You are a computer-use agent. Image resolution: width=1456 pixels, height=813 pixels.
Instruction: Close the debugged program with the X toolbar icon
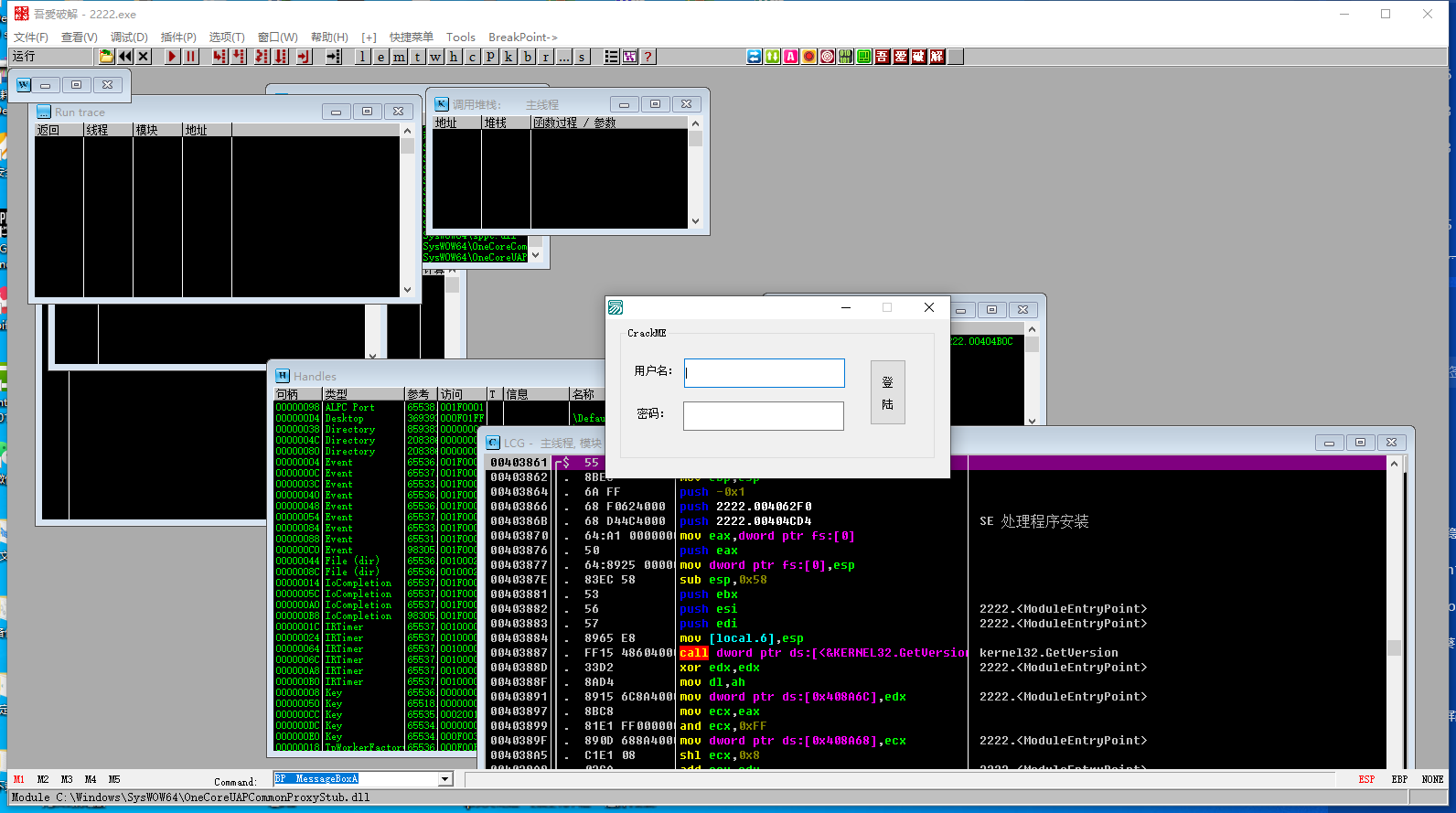(144, 57)
